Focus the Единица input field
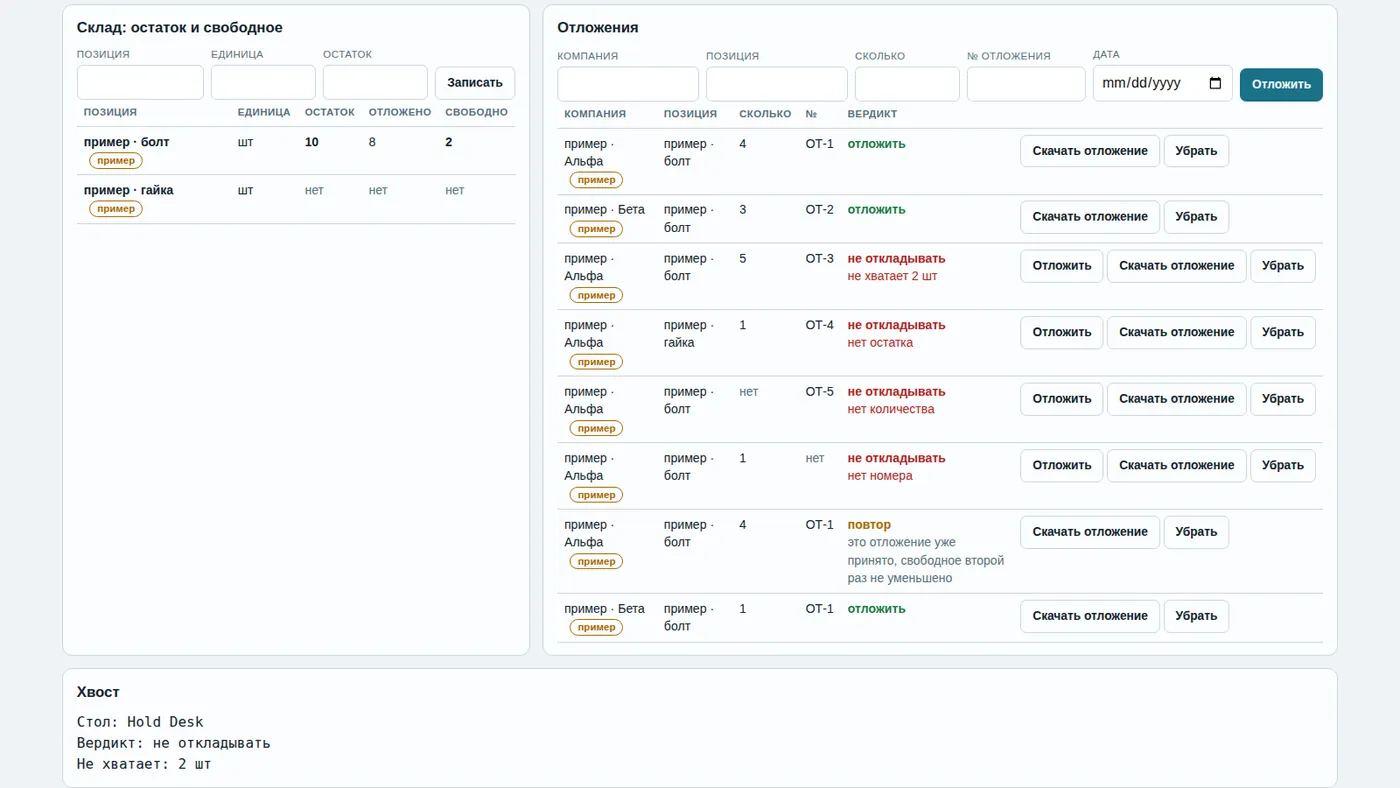The image size is (1400, 788). click(263, 83)
